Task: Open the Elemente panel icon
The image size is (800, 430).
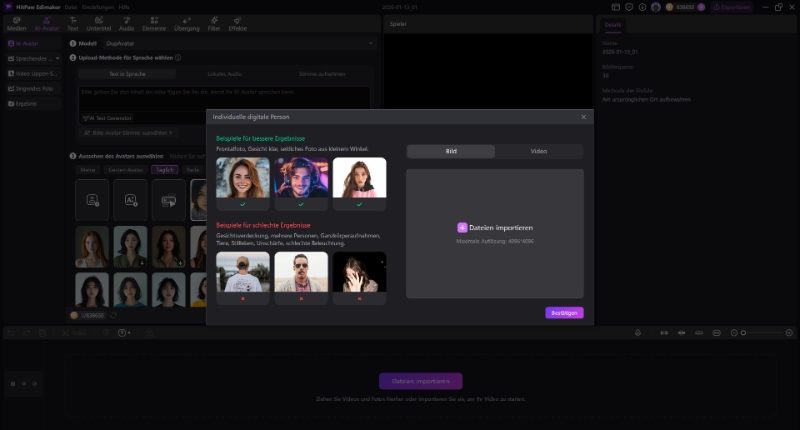Action: point(154,23)
